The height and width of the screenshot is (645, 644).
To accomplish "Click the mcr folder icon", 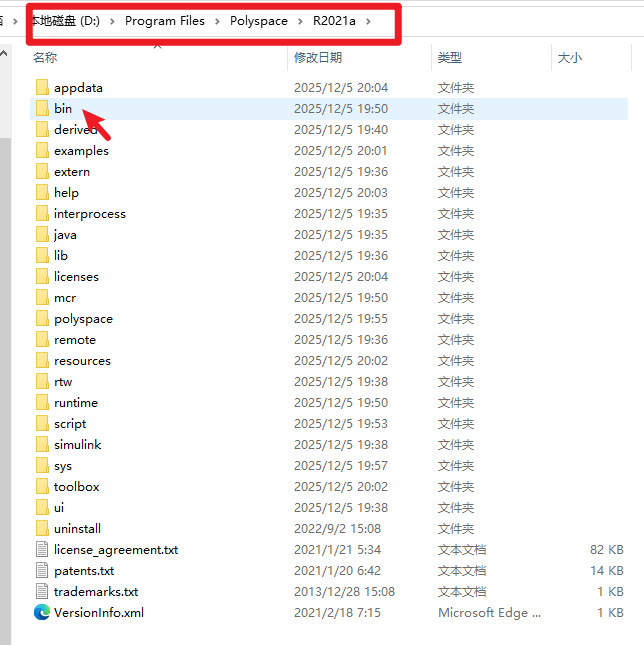I will tap(42, 297).
